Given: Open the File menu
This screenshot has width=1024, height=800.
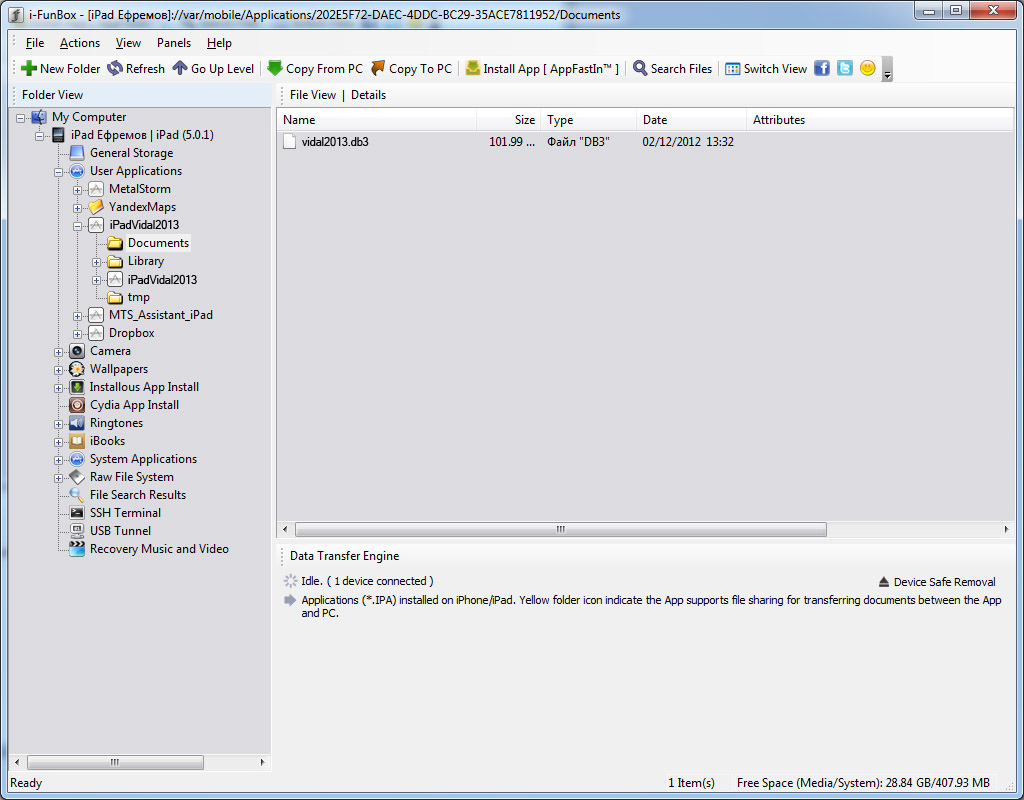Looking at the screenshot, I should point(35,43).
